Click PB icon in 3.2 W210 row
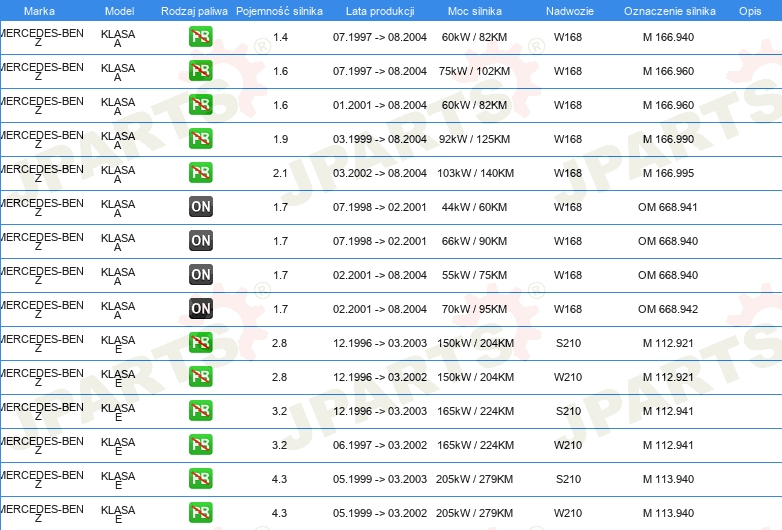The image size is (782, 530). tap(200, 444)
